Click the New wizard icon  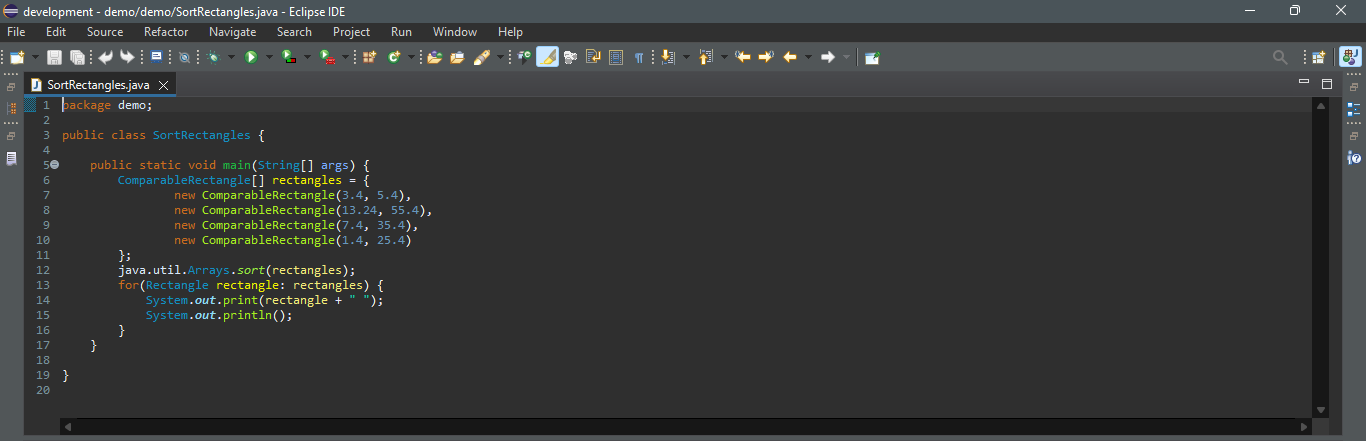(x=17, y=57)
